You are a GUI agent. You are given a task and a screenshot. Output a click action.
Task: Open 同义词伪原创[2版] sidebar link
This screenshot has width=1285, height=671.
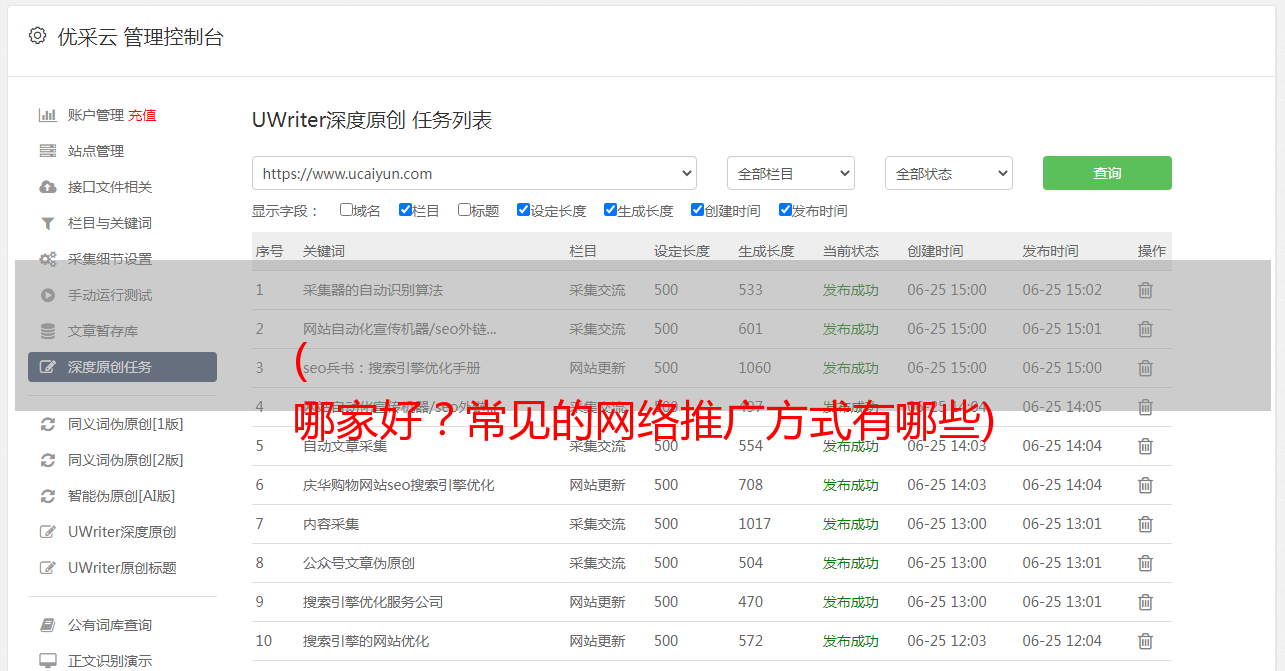(126, 460)
